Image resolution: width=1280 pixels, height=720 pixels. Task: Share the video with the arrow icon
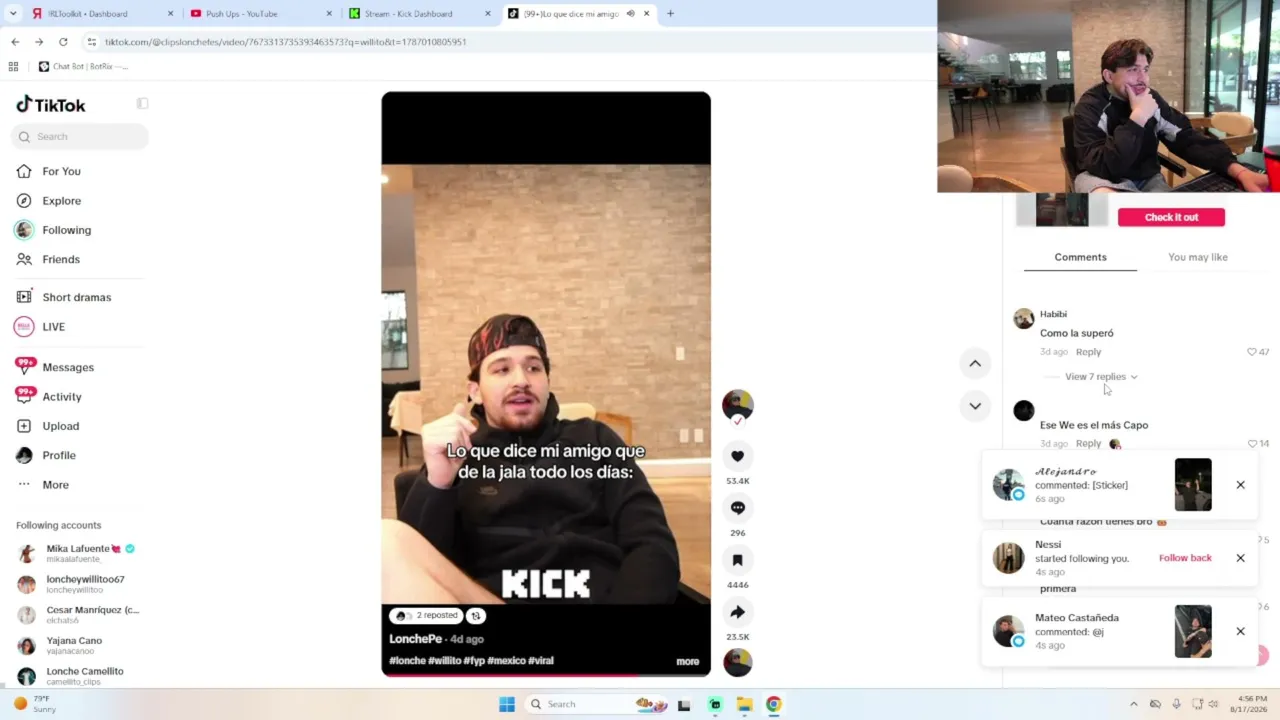(x=737, y=612)
